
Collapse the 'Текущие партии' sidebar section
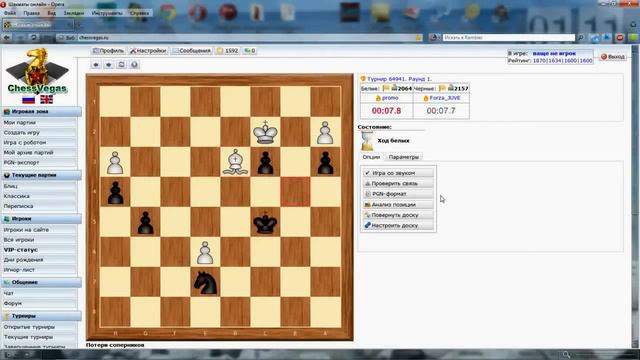coord(41,175)
